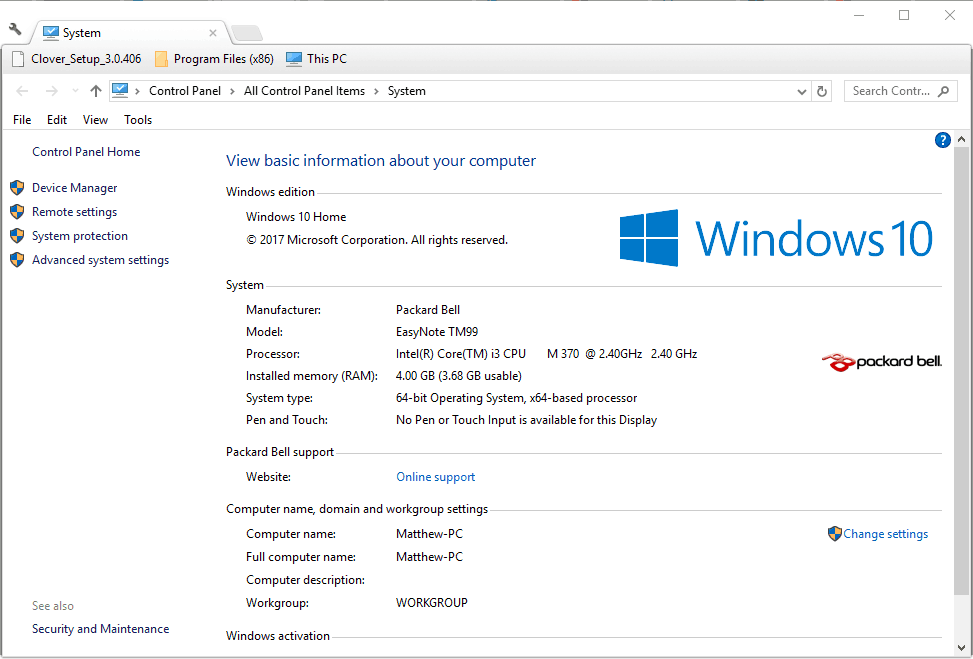Click the Packard Bell logo

click(881, 361)
